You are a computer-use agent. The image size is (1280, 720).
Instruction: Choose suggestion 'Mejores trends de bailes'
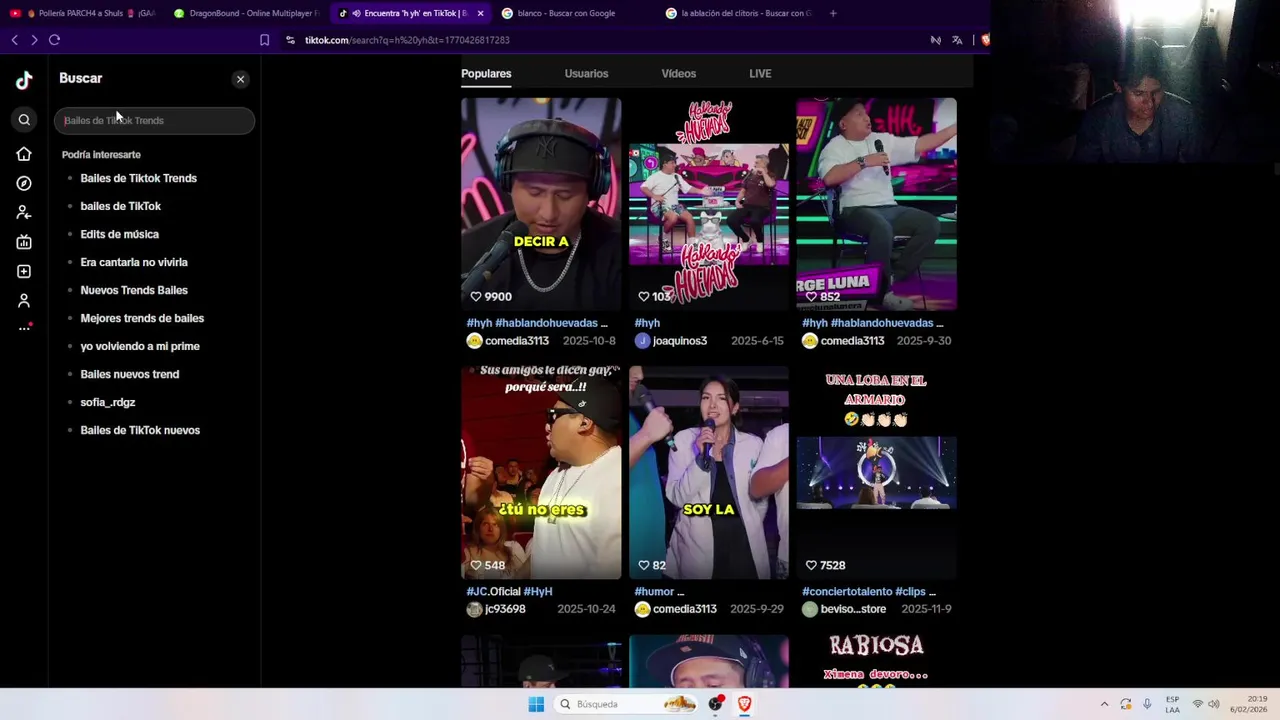(x=142, y=318)
